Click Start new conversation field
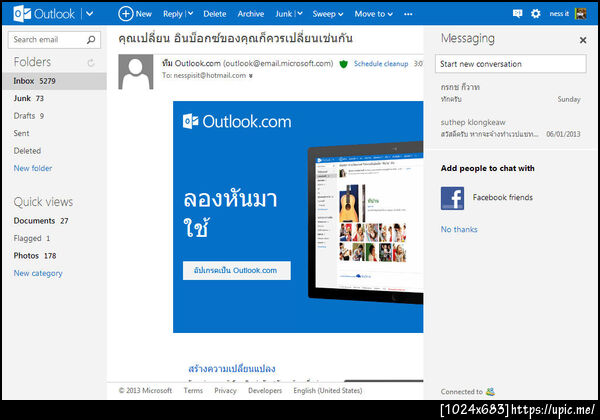This screenshot has width=600, height=420. coord(510,64)
